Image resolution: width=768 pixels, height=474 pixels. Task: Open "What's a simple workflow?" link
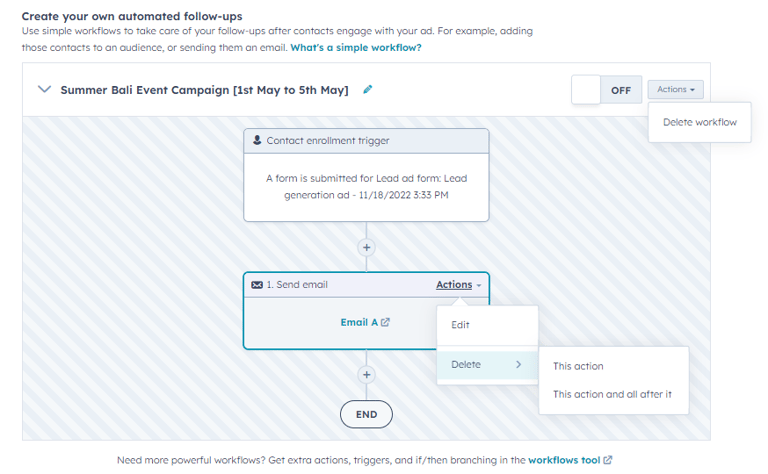355,48
